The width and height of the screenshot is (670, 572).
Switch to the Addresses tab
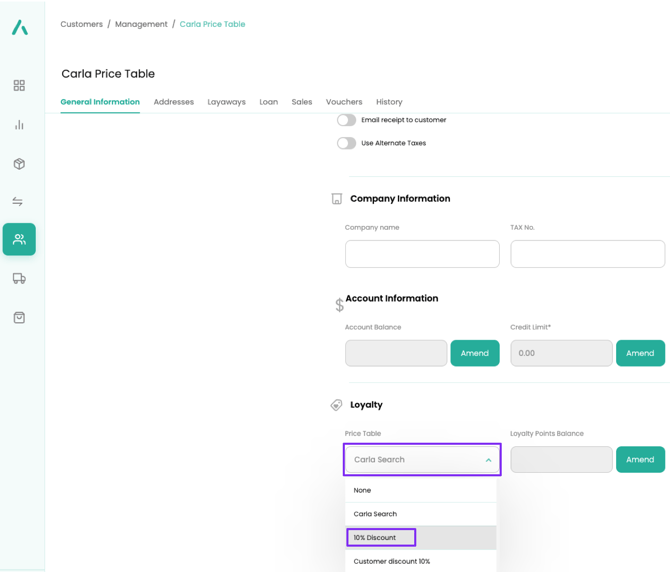coord(173,102)
